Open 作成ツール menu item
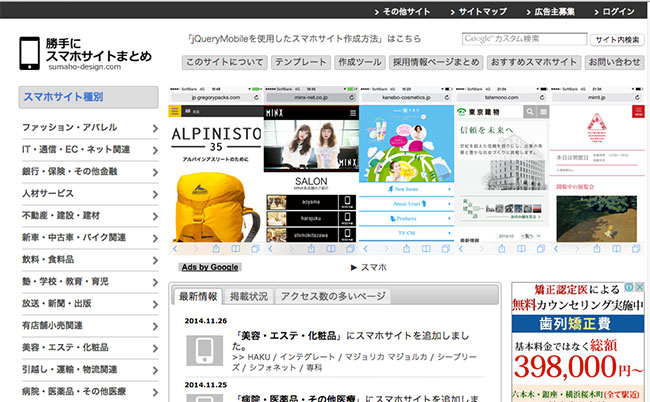The image size is (650, 402). pyautogui.click(x=360, y=63)
